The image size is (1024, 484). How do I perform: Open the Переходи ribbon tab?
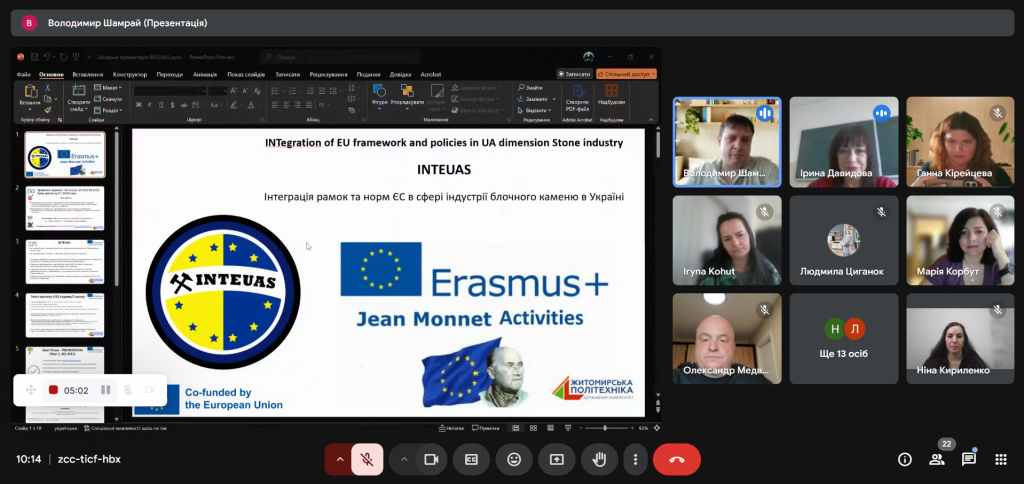[170, 74]
